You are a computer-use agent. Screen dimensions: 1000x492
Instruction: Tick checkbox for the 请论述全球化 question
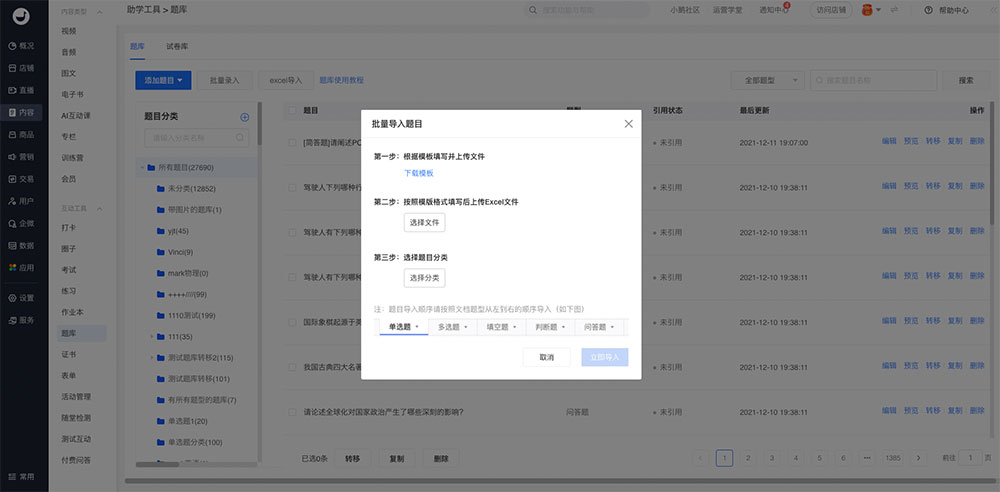coord(292,411)
